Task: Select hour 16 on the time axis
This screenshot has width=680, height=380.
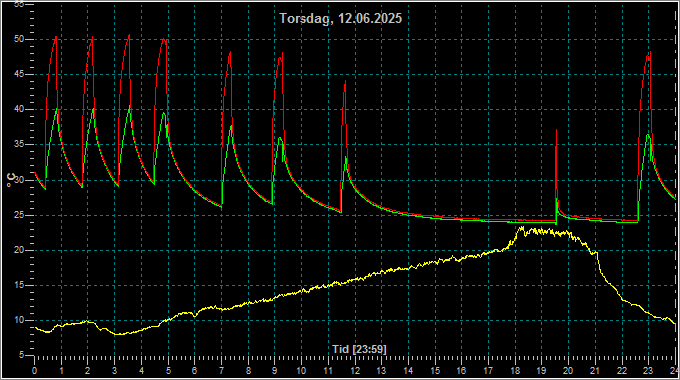Action: [x=461, y=371]
